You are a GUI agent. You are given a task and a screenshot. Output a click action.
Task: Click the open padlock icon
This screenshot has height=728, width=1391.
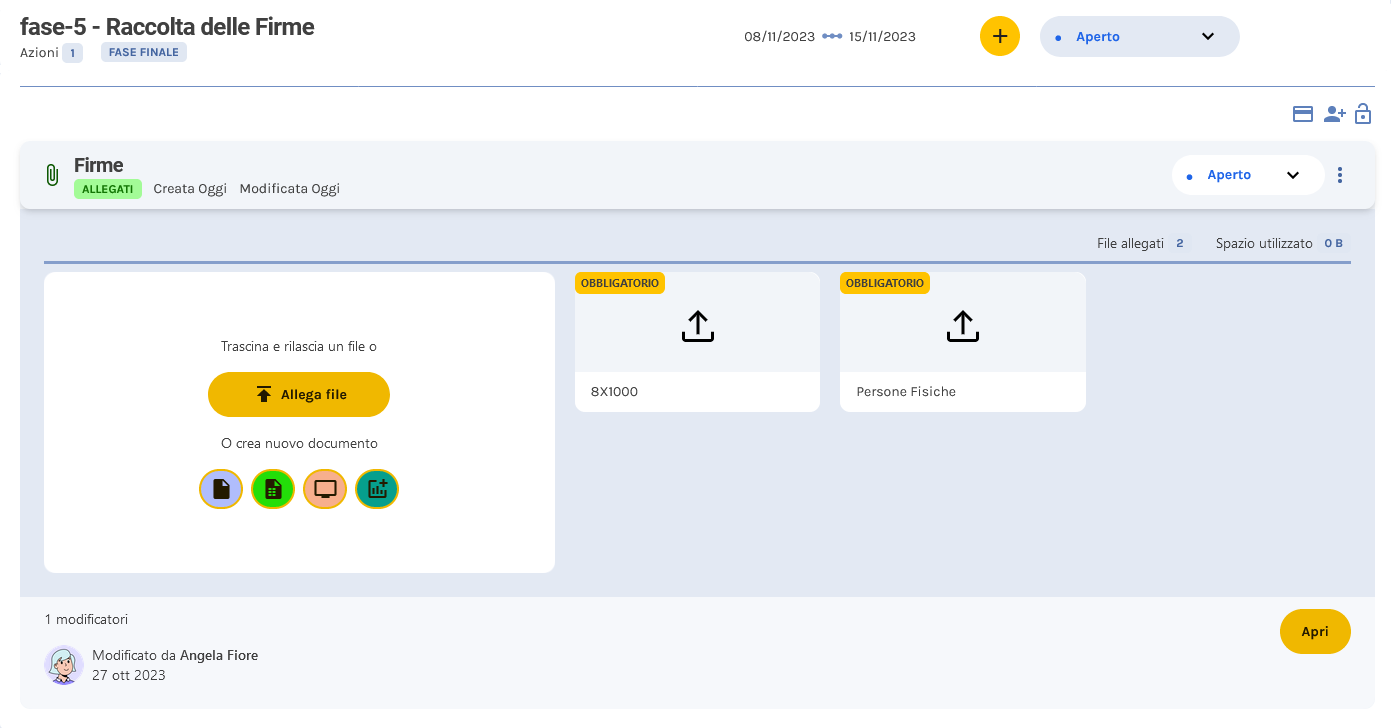click(1363, 115)
